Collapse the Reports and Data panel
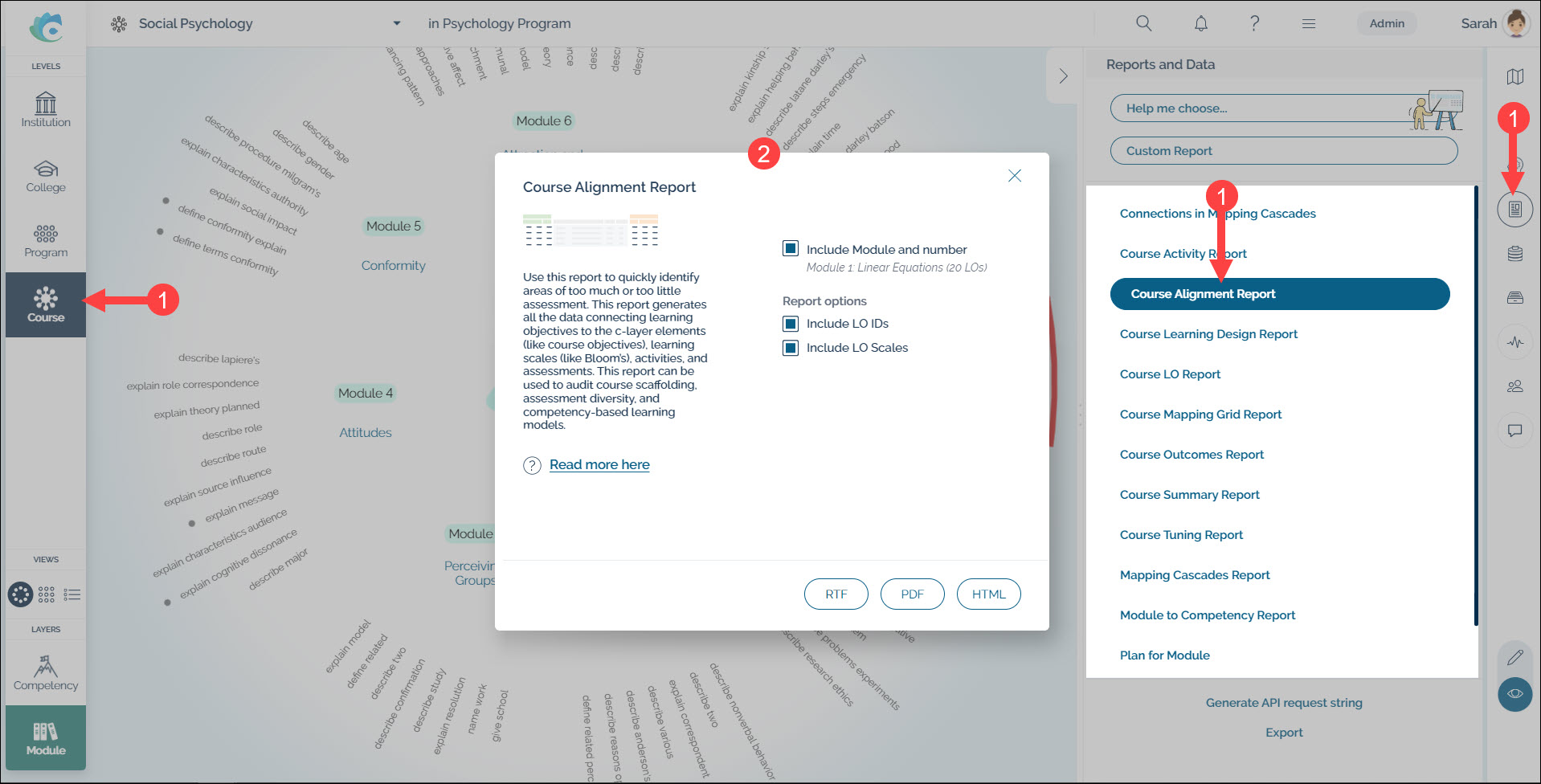The image size is (1541, 784). click(1063, 76)
